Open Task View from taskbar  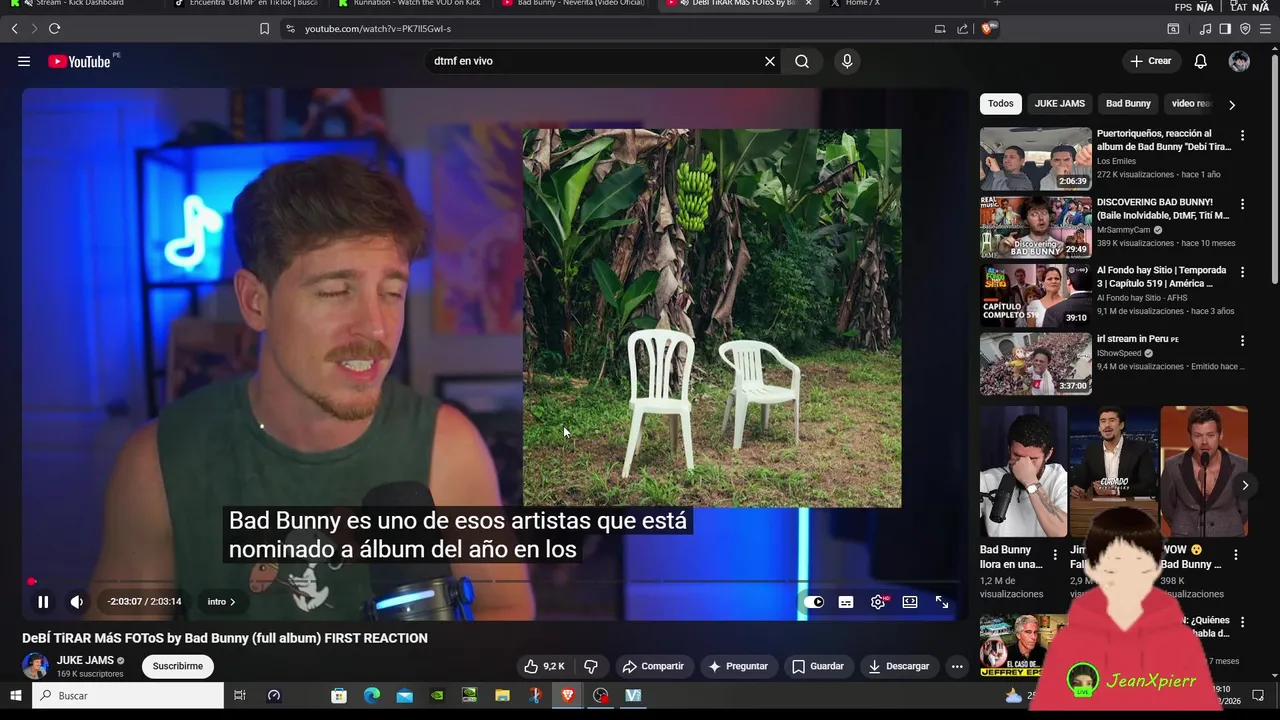(x=240, y=695)
